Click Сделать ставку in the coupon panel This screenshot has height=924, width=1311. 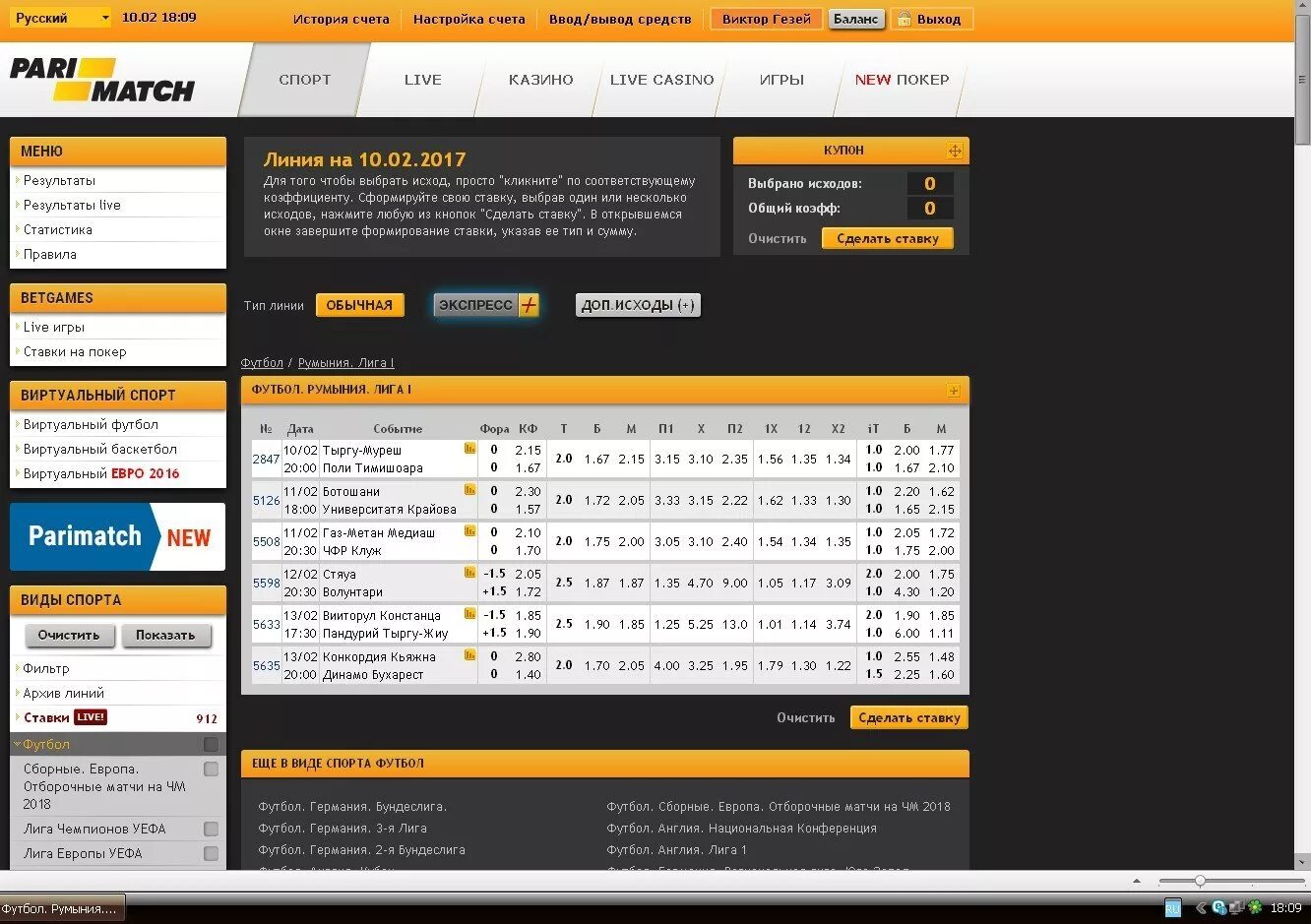[888, 238]
